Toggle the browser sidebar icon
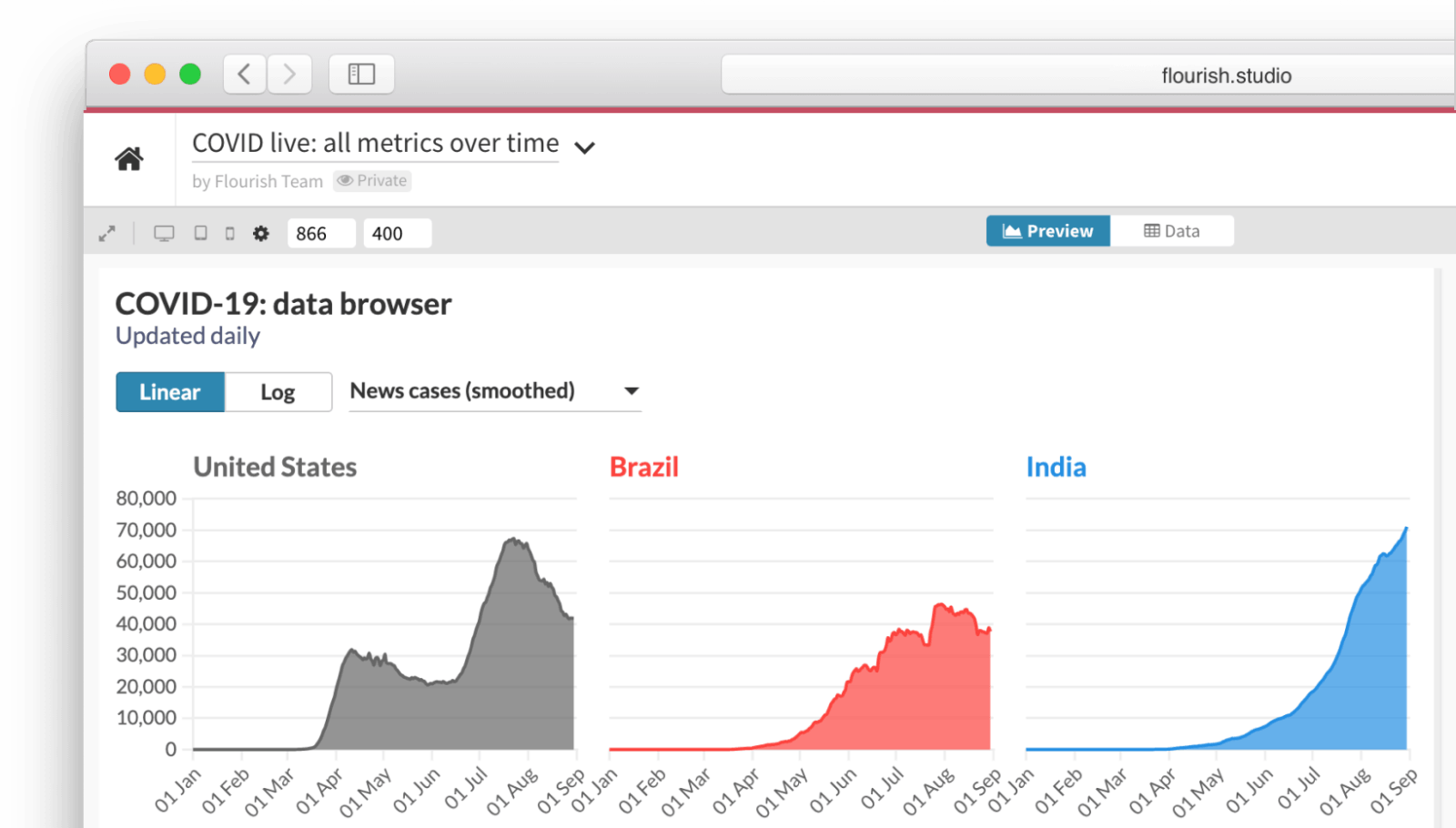The width and height of the screenshot is (1456, 828). (x=361, y=75)
